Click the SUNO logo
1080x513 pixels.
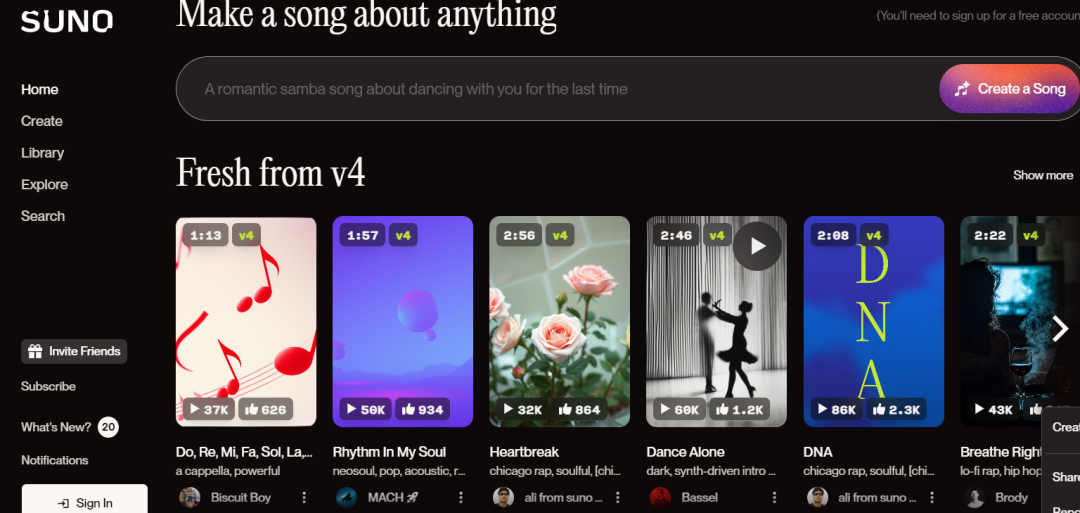point(67,21)
